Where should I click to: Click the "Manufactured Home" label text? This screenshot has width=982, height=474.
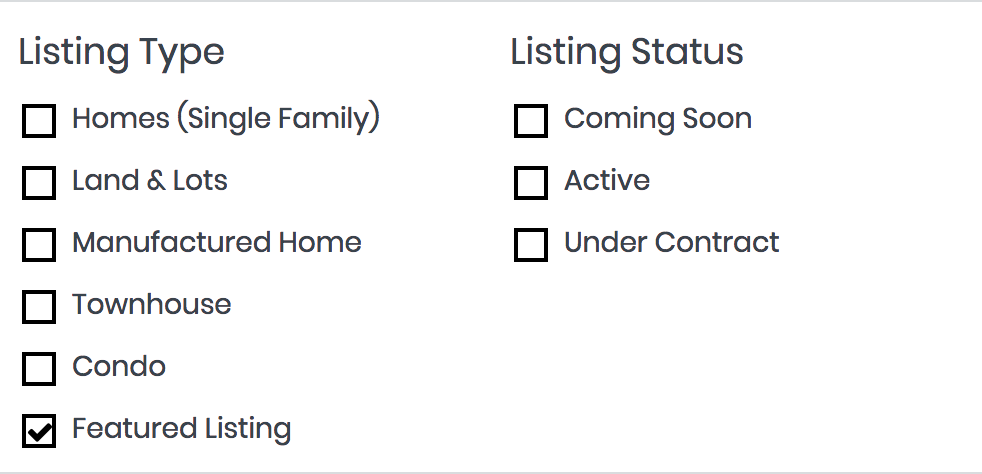(217, 243)
